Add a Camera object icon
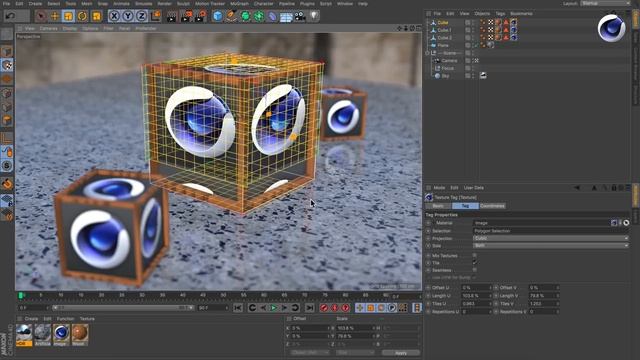 pos(300,16)
